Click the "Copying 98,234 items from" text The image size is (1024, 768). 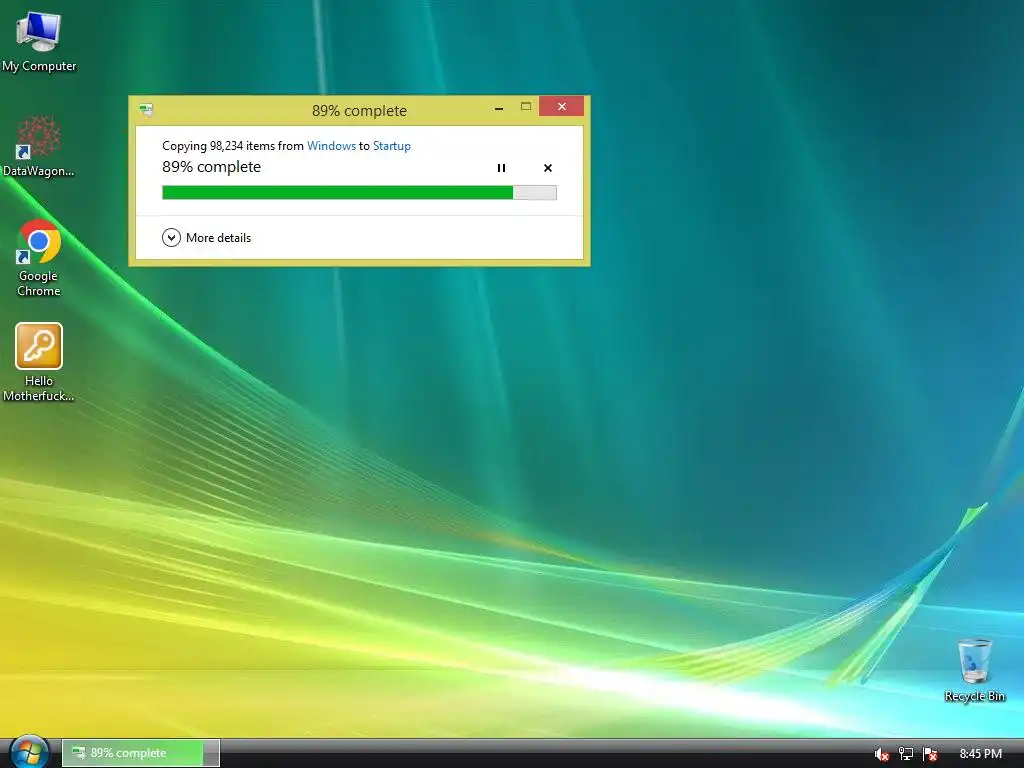(233, 146)
